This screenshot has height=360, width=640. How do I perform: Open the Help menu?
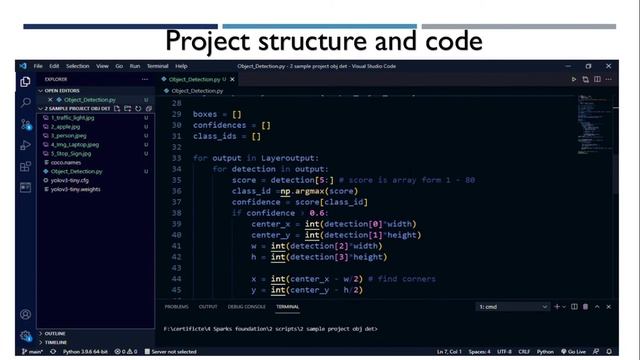[x=181, y=66]
